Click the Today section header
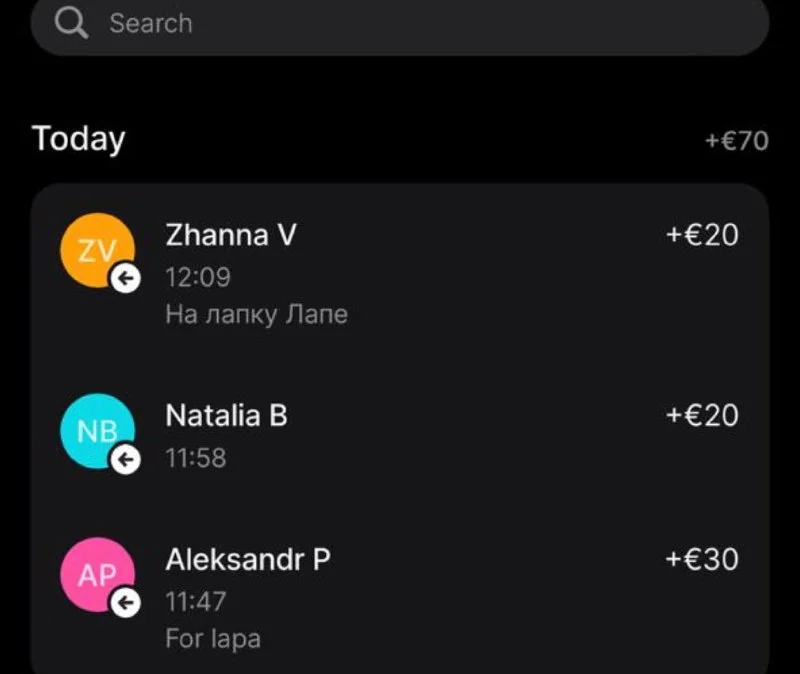The image size is (800, 674). (x=79, y=139)
